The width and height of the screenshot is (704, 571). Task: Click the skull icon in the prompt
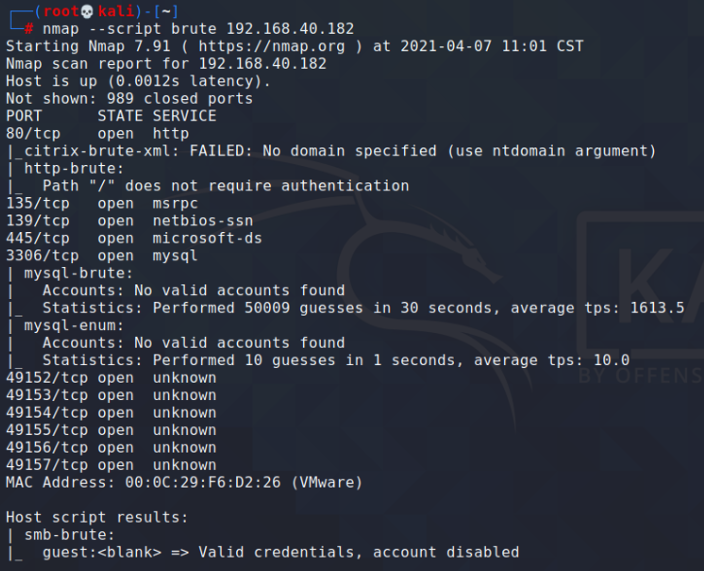point(87,11)
